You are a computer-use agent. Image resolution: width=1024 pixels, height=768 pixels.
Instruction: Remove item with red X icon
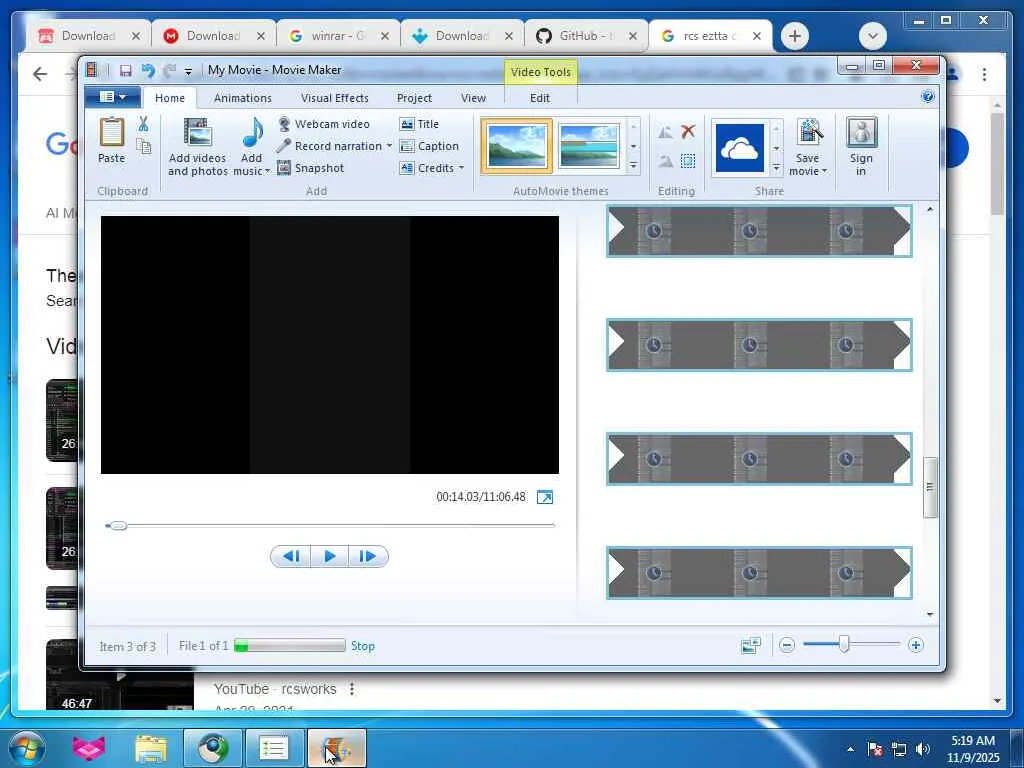(x=688, y=131)
